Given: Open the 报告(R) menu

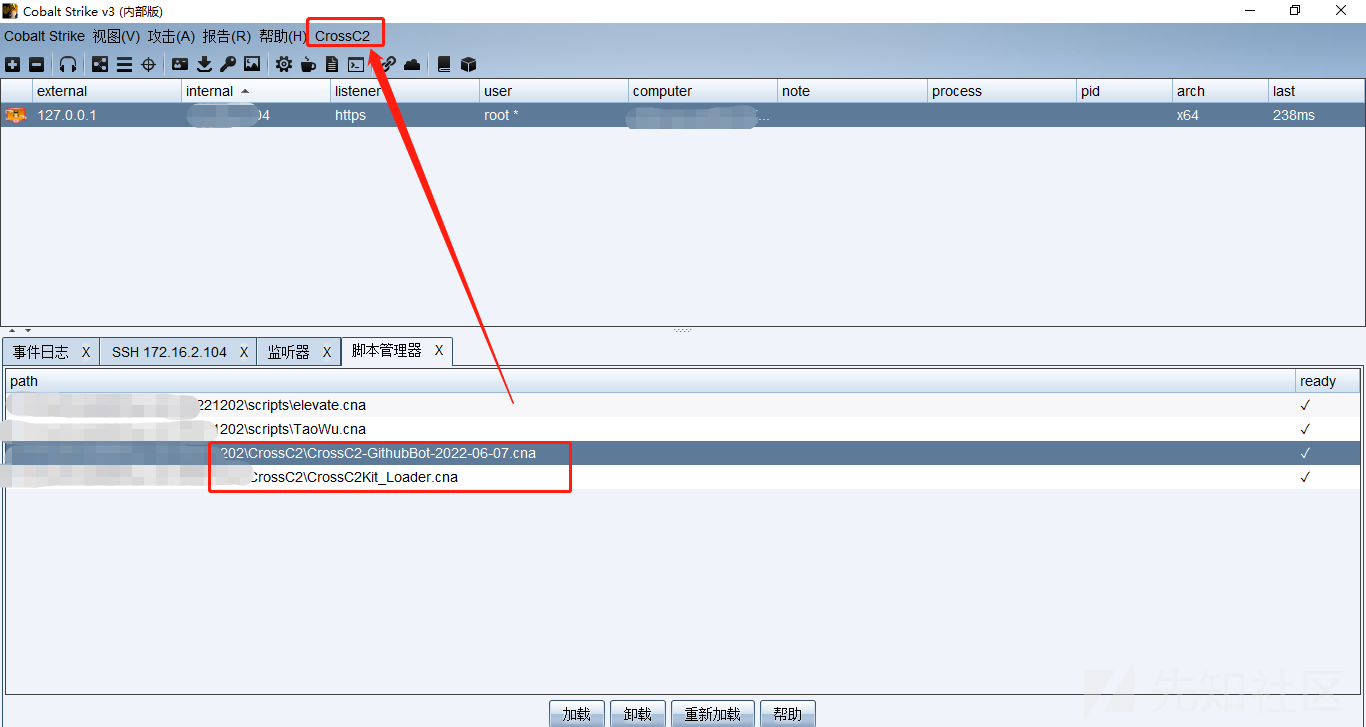Looking at the screenshot, I should 227,36.
